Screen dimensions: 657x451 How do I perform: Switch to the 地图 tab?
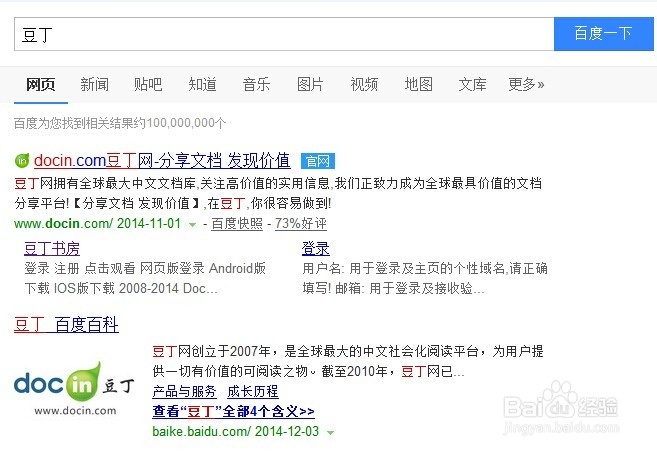419,85
